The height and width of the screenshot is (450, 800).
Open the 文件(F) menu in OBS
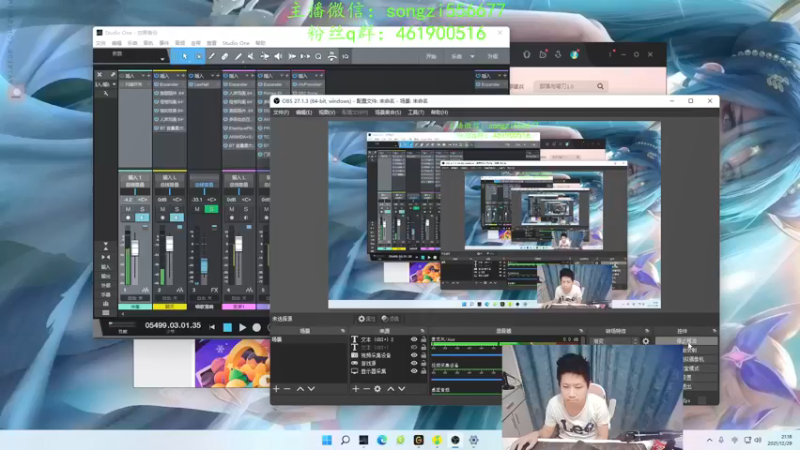[x=281, y=112]
